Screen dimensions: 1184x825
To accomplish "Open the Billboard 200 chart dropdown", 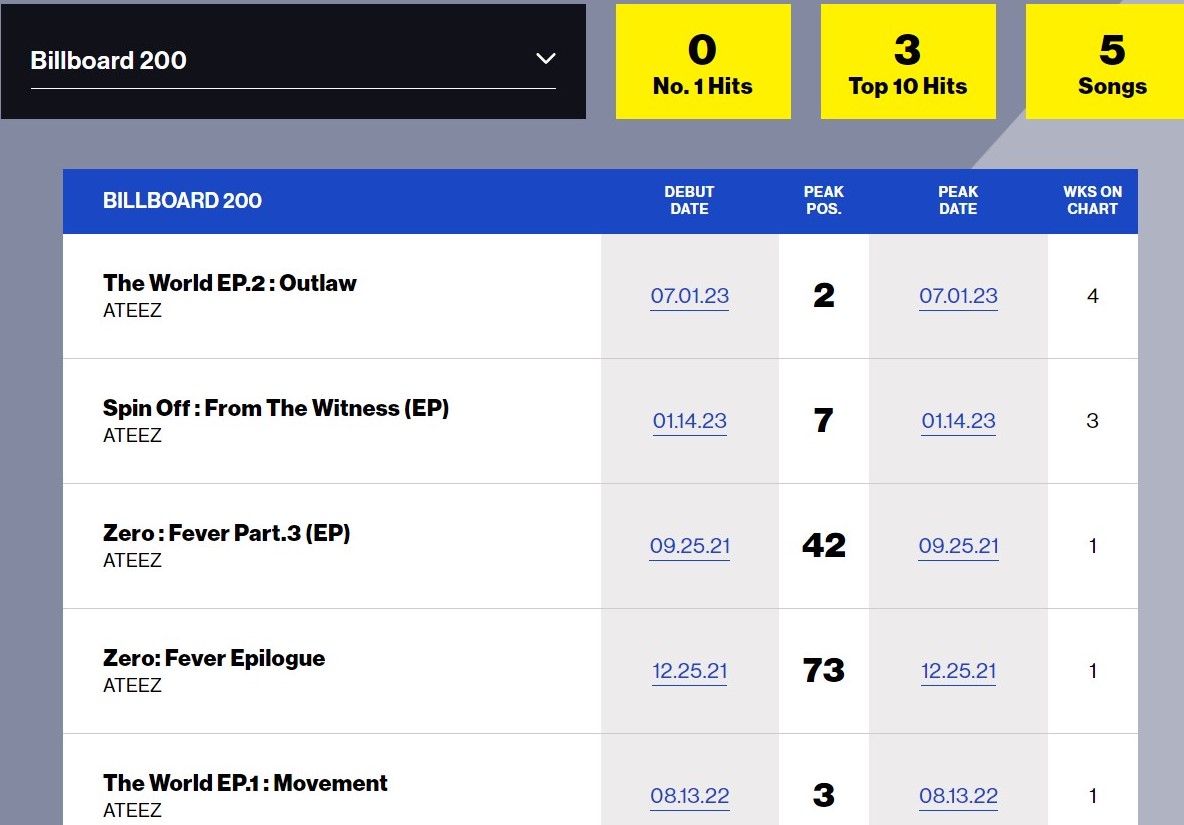I will click(x=293, y=61).
